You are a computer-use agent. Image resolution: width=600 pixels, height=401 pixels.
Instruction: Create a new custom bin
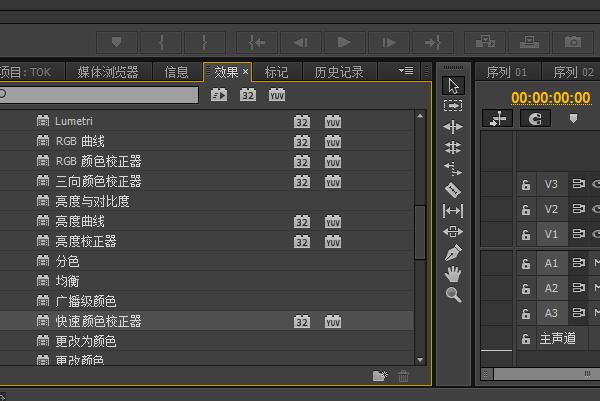pyautogui.click(x=380, y=376)
